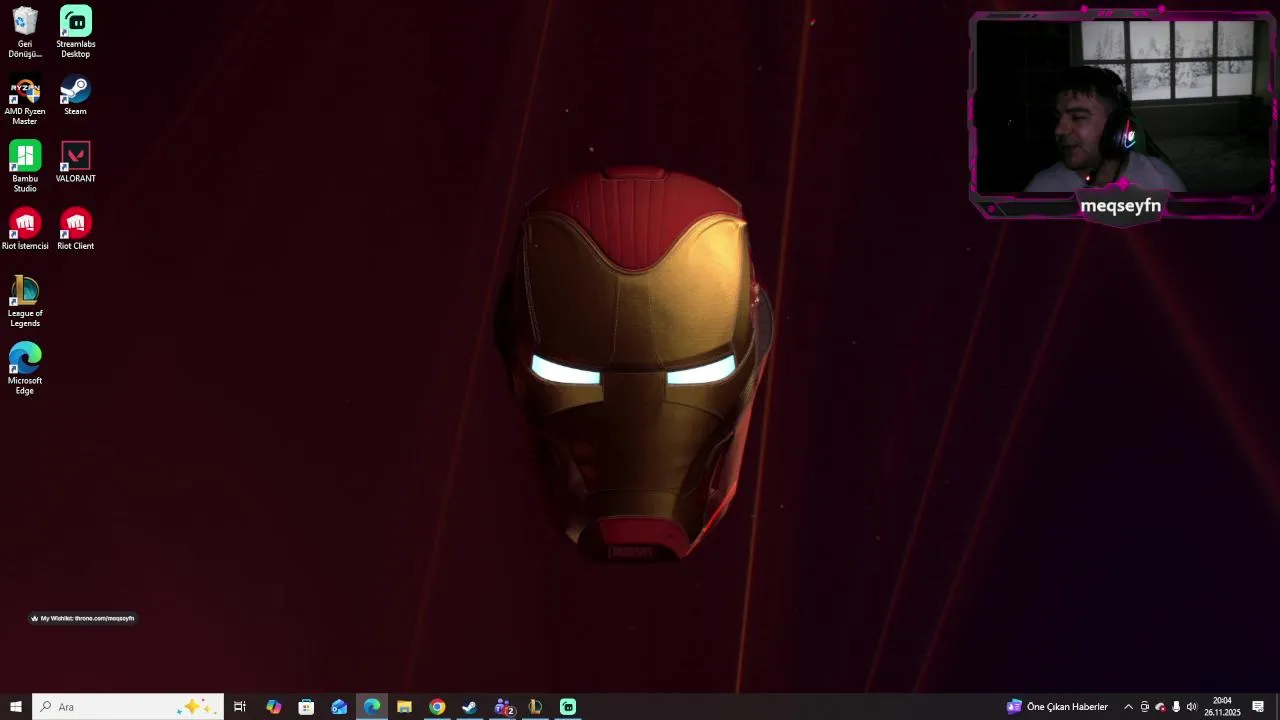Select the VALORANT desktop shortcut
The width and height of the screenshot is (1280, 720).
tap(76, 162)
